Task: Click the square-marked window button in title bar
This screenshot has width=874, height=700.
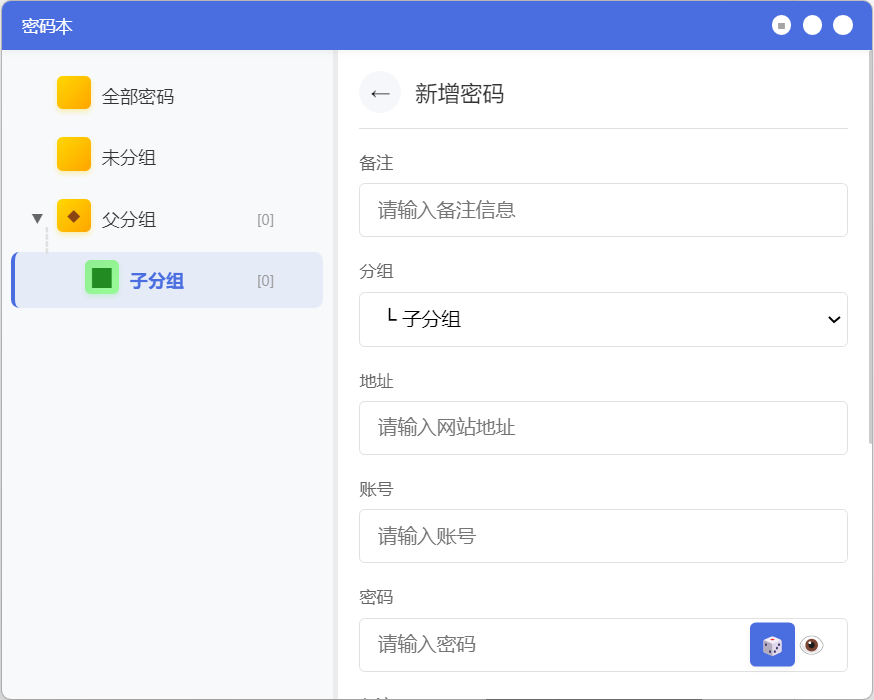Action: click(x=781, y=25)
